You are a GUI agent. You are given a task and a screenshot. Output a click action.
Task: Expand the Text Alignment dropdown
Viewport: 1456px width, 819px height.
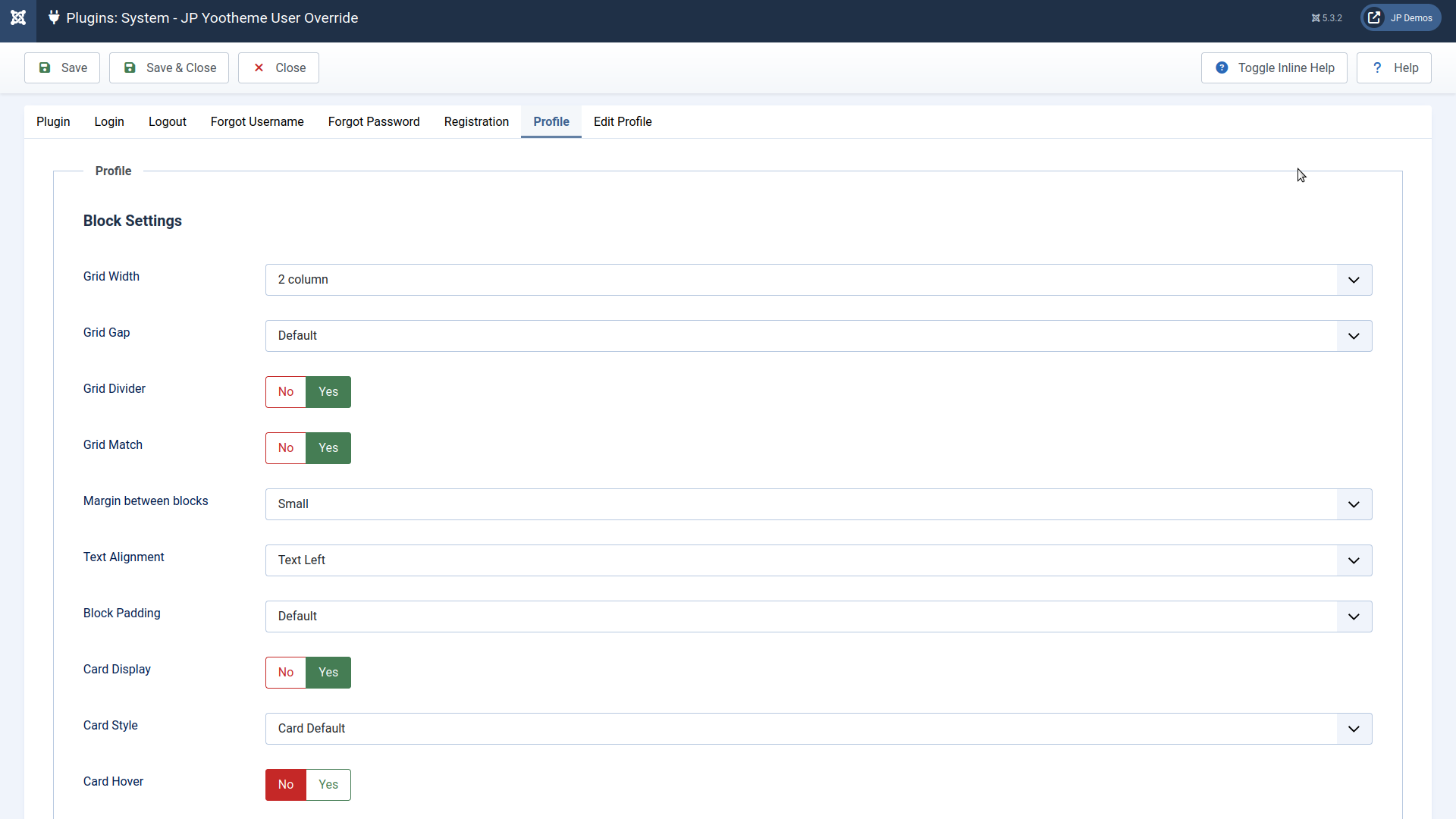pos(818,560)
